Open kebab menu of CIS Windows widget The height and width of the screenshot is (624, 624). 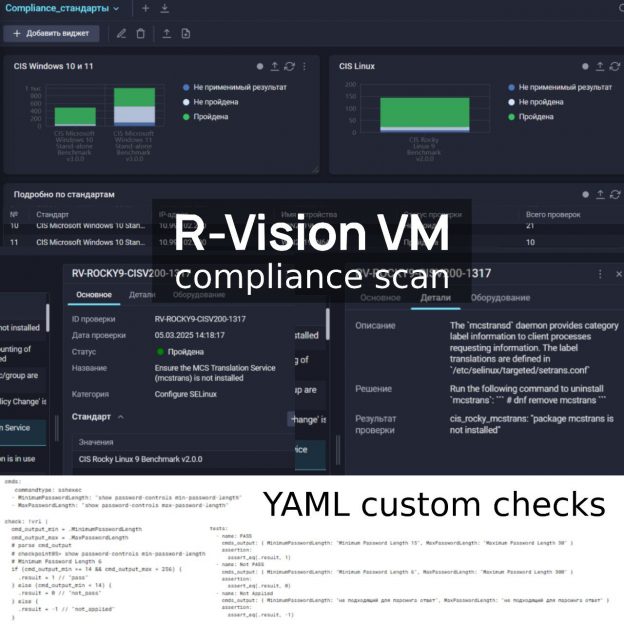pos(304,66)
